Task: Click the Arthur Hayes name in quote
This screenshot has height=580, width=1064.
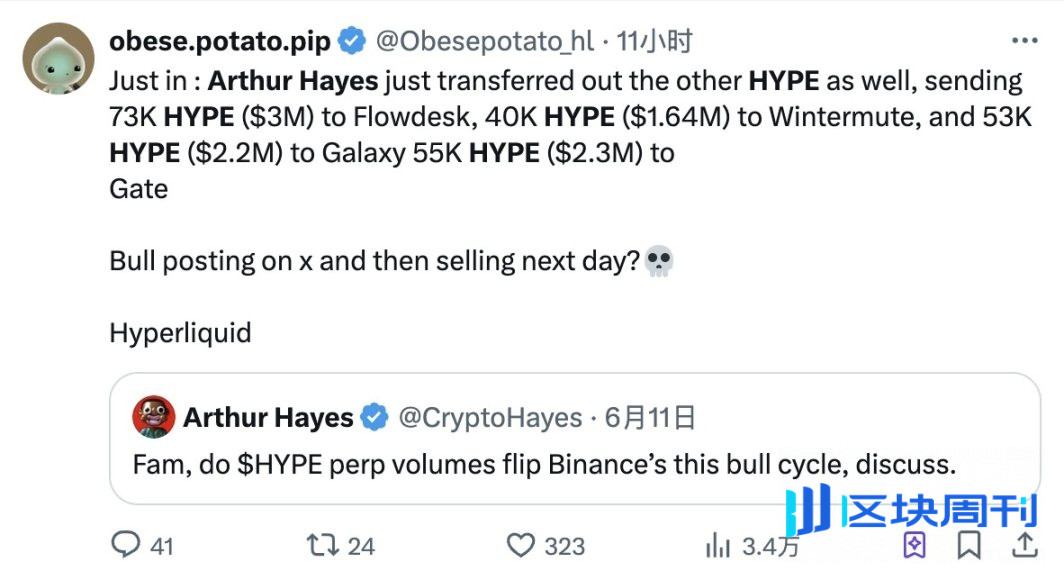Action: (268, 417)
